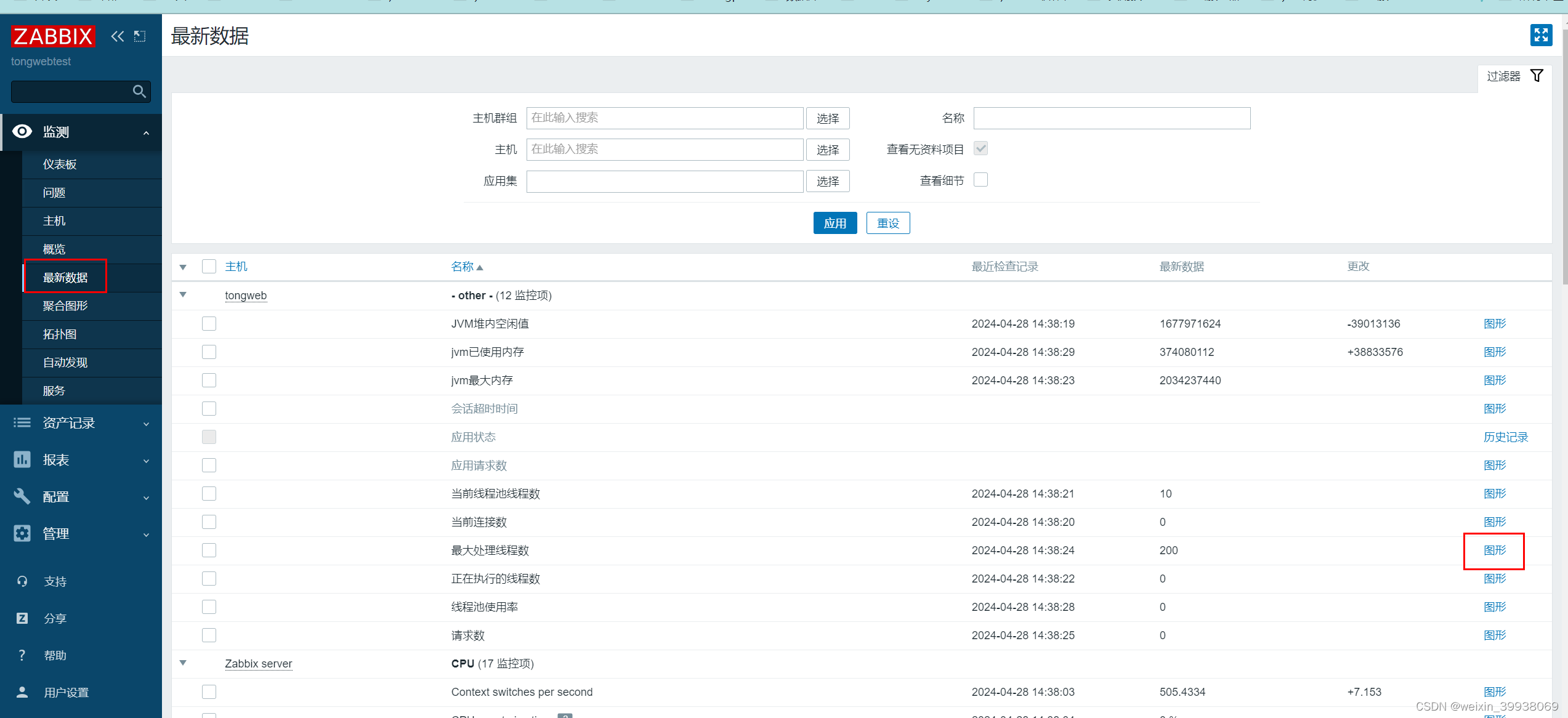
Task: Click the 应用集 input field
Action: tap(665, 181)
